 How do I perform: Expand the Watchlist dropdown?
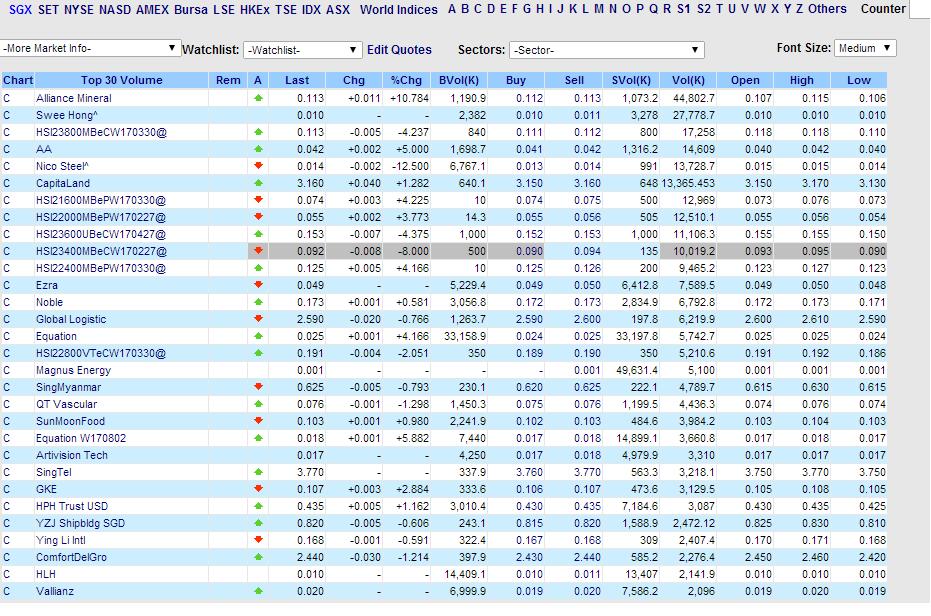coord(302,50)
